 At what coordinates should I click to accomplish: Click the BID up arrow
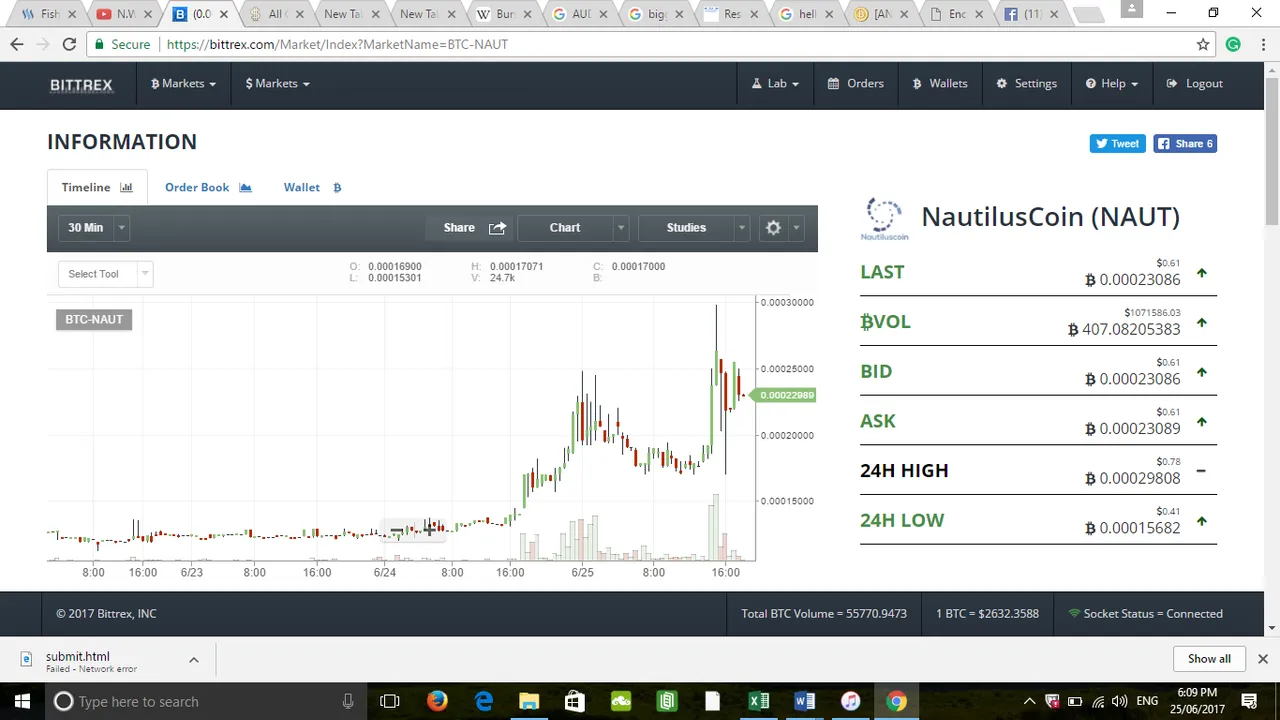coord(1201,372)
